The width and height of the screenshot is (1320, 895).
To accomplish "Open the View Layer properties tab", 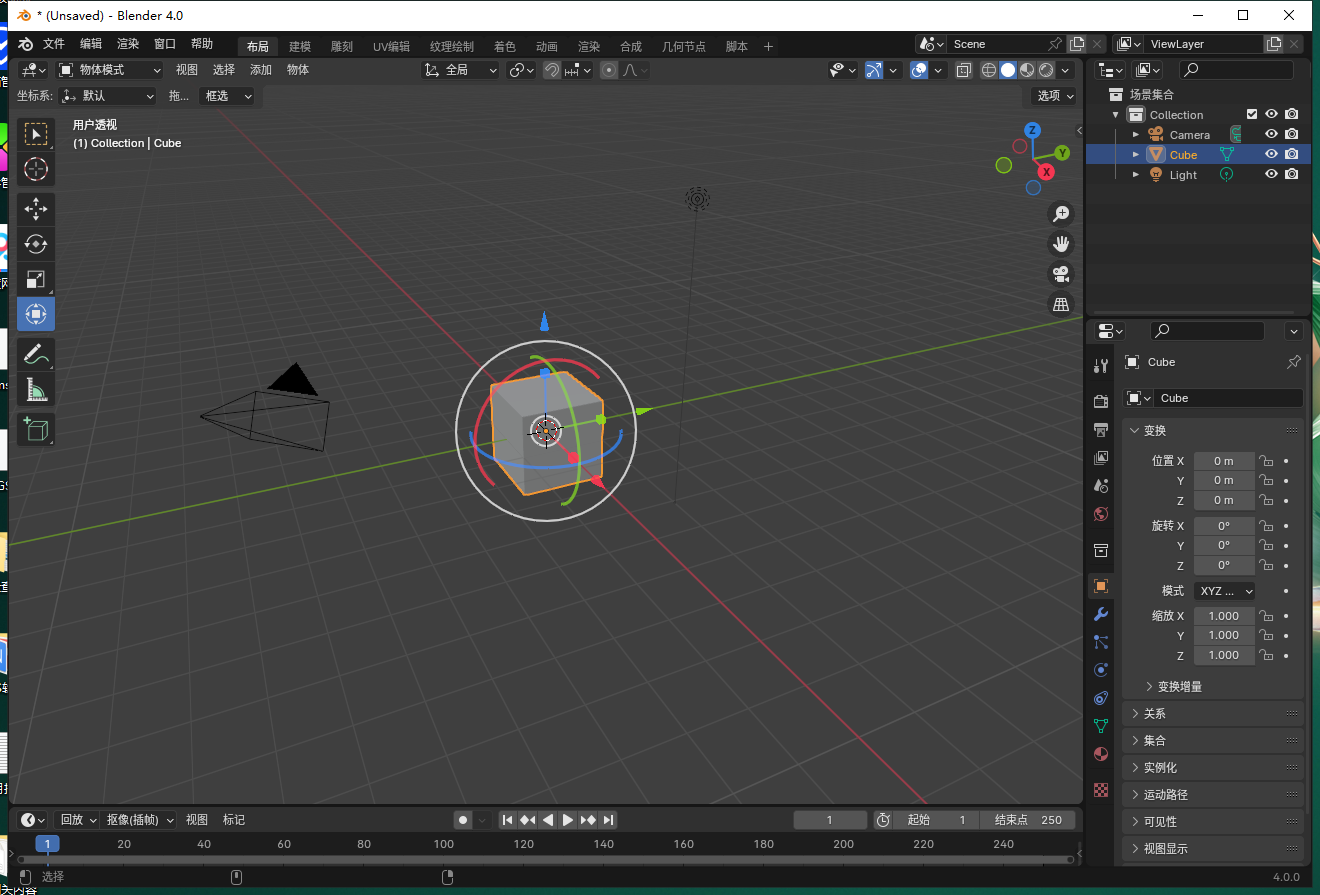I will (x=1101, y=457).
